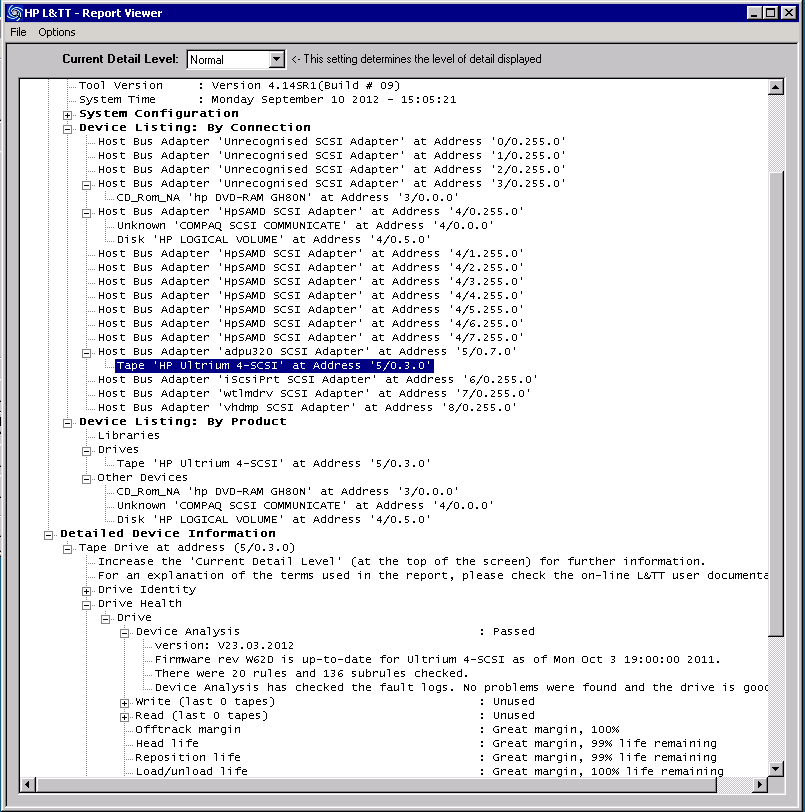Select the Offtrack margin row
This screenshot has height=812, width=805.
pos(377,730)
